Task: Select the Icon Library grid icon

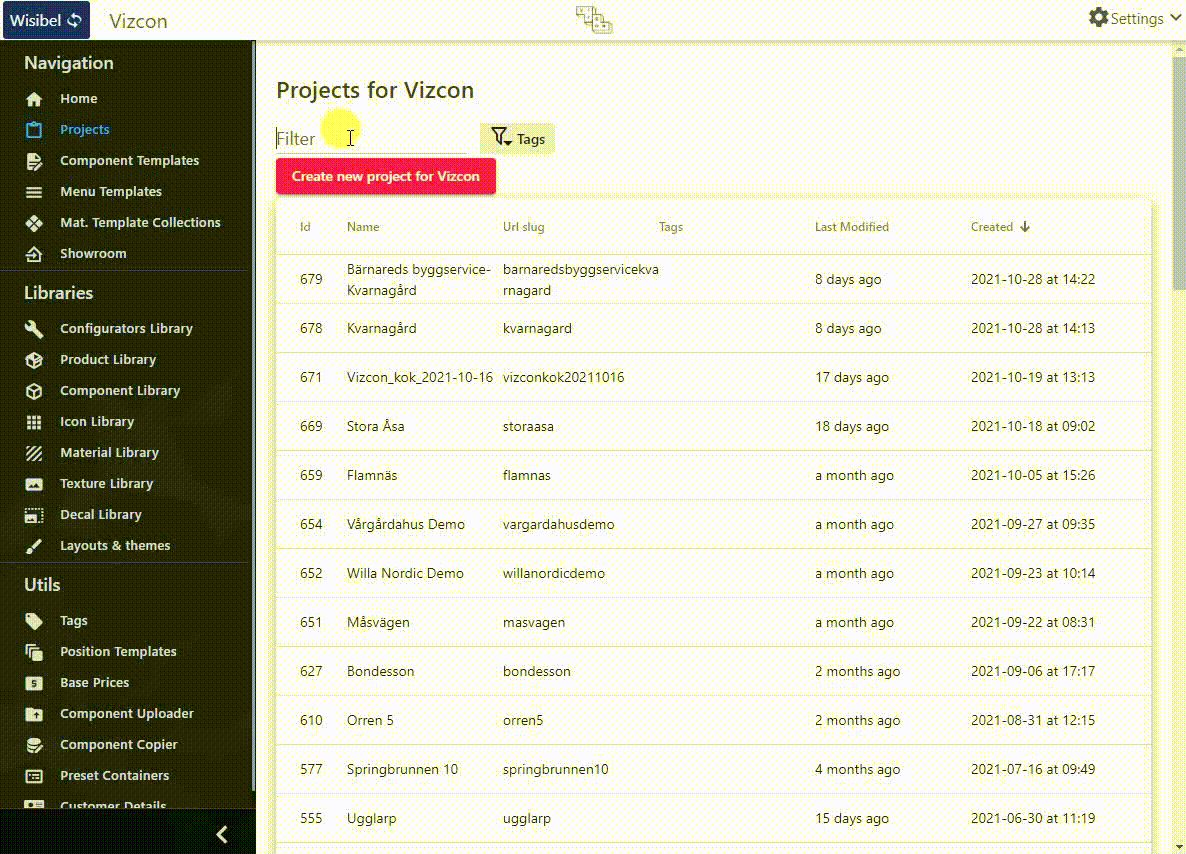Action: point(34,422)
